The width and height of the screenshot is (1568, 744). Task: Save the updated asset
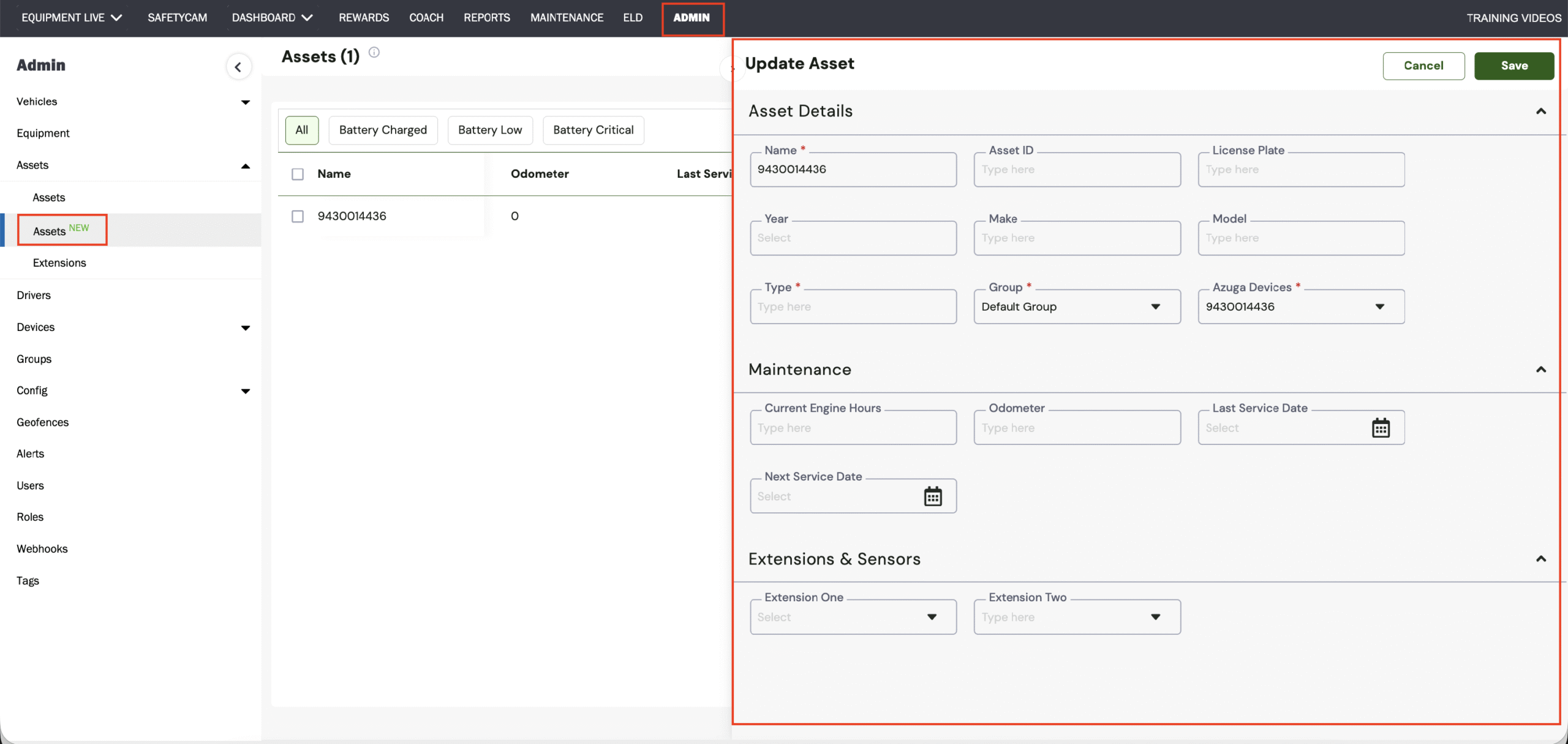click(x=1513, y=66)
